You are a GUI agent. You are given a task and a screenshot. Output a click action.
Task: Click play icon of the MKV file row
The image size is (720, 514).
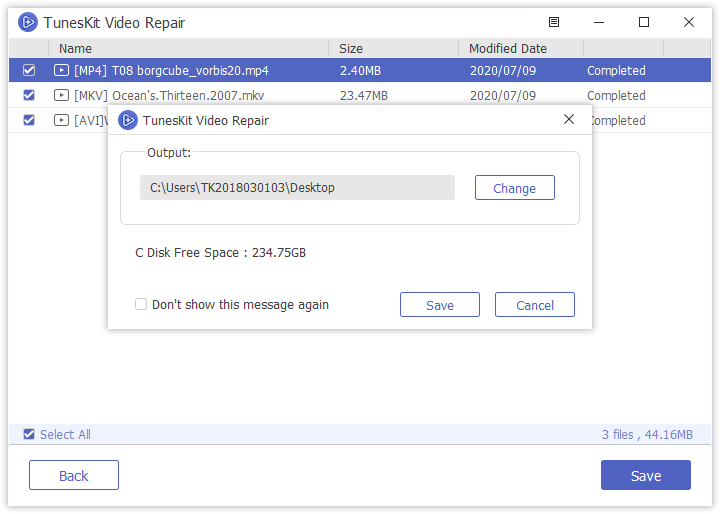[61, 95]
